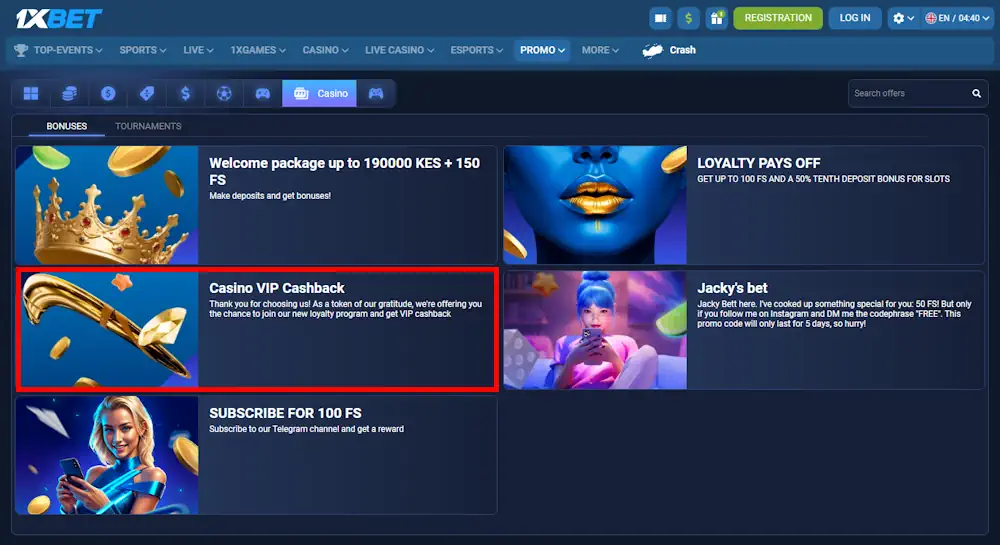Expand the SPORTS navigation menu
1000x545 pixels.
(143, 50)
